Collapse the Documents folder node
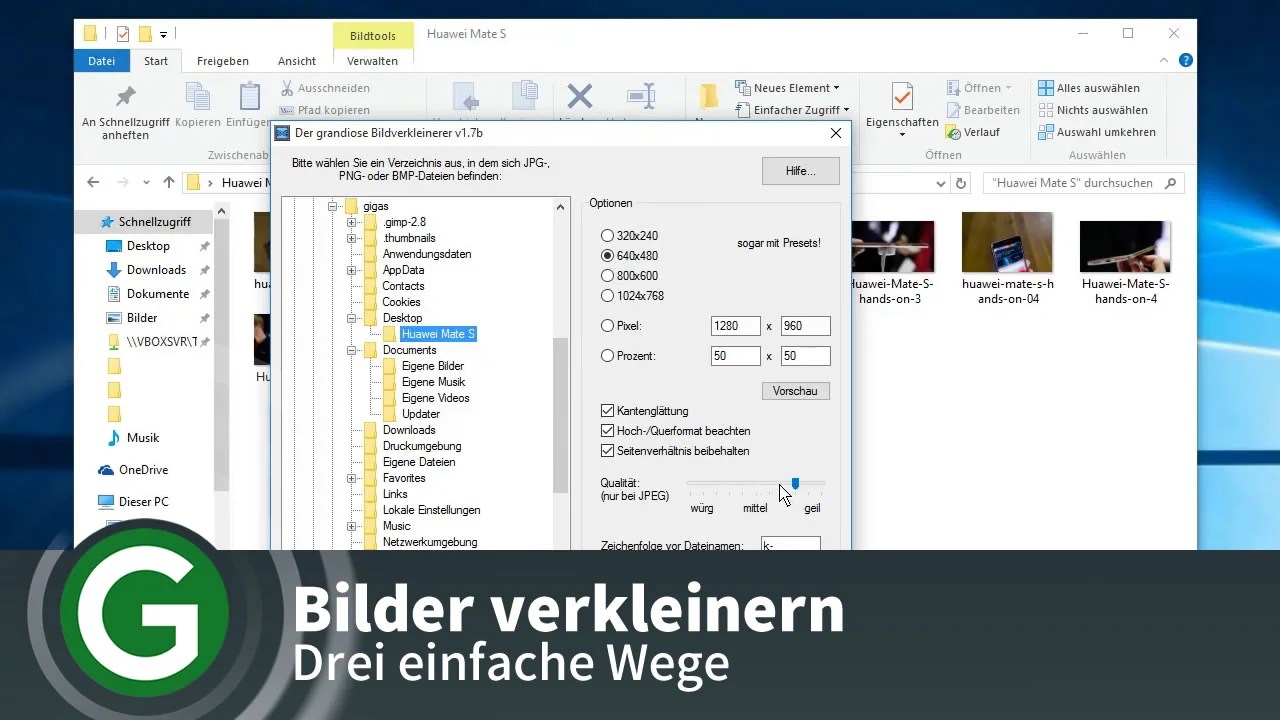This screenshot has height=720, width=1280. point(352,350)
